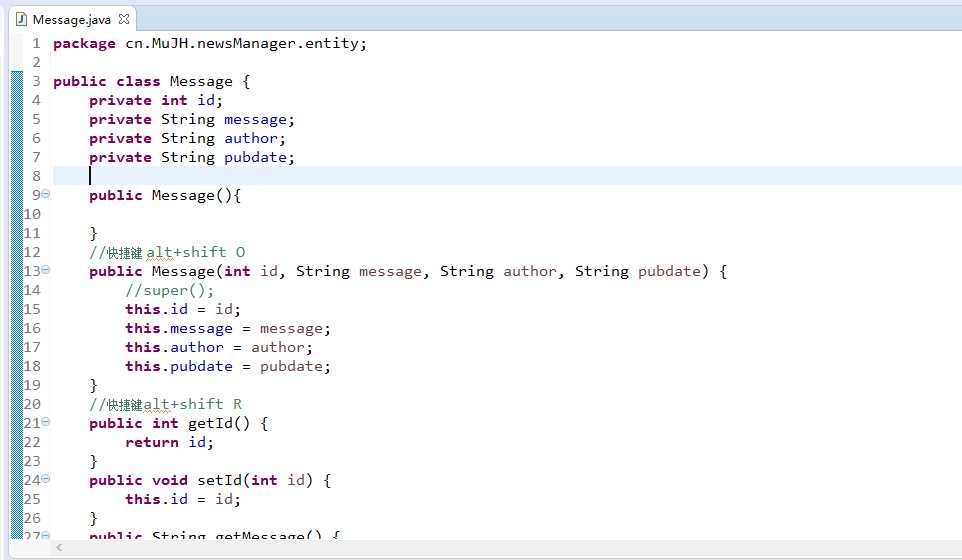Viewport: 962px width, 560px height.
Task: Click 'this.id' on line 15
Action: [x=156, y=309]
